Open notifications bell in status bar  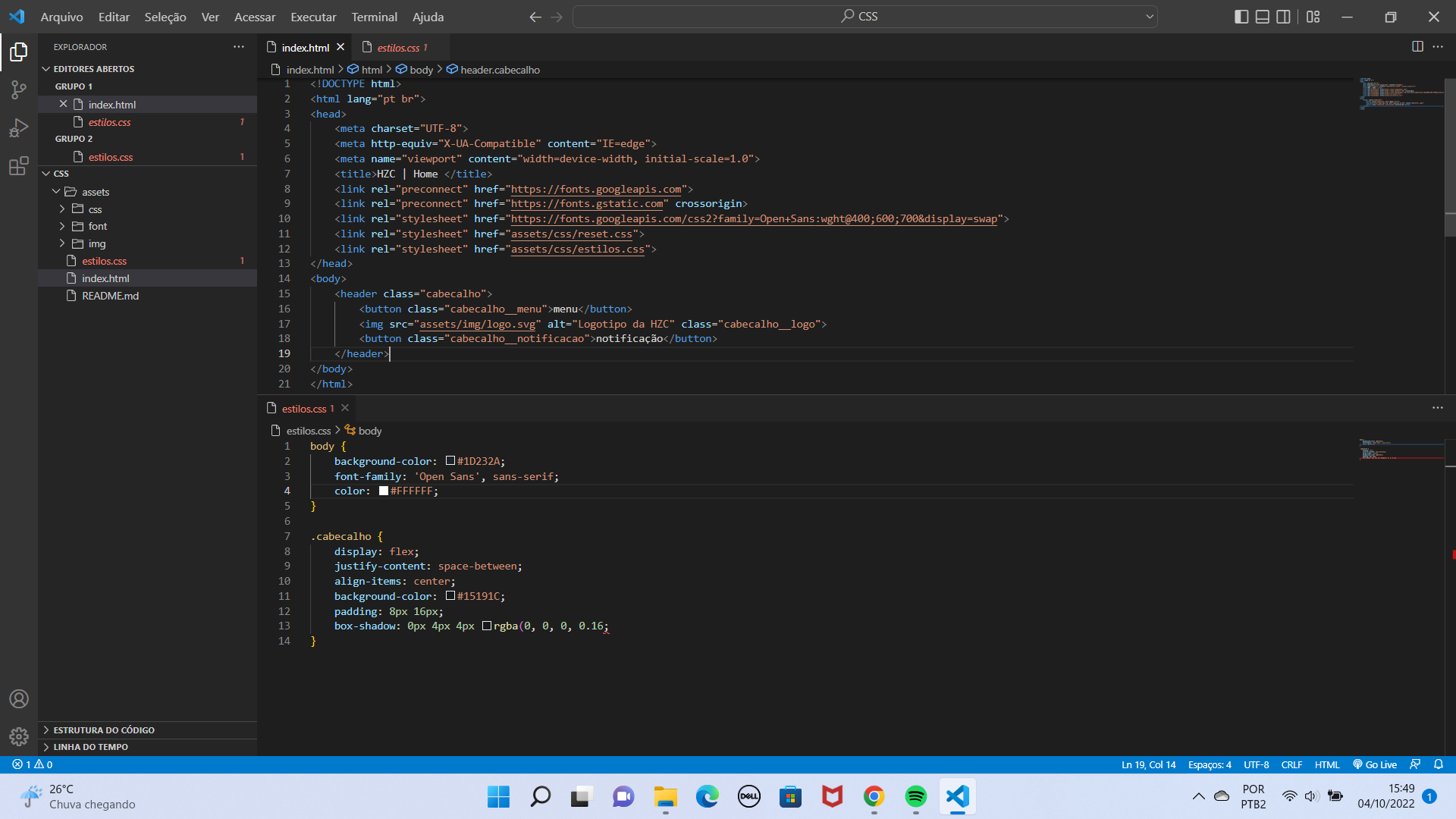[x=1439, y=764]
